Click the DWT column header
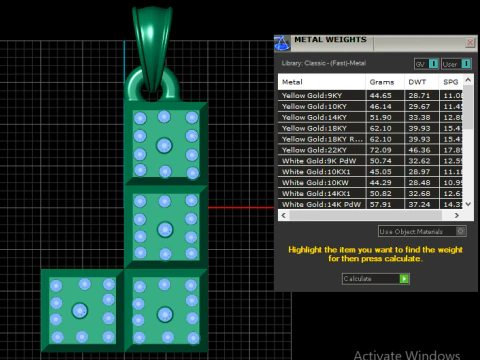This screenshot has width=480, height=360. coord(422,82)
